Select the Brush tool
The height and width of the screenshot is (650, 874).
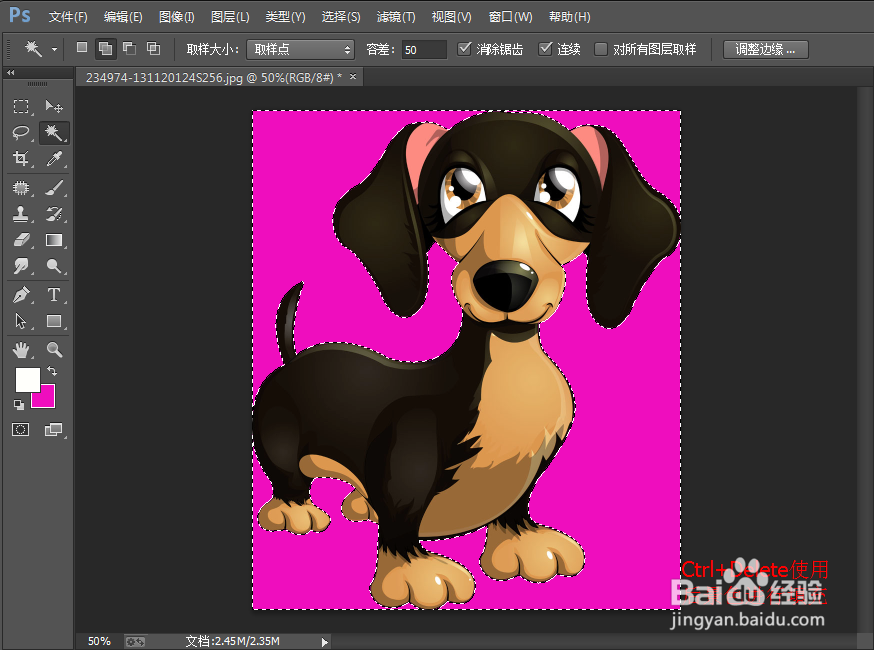(x=54, y=188)
